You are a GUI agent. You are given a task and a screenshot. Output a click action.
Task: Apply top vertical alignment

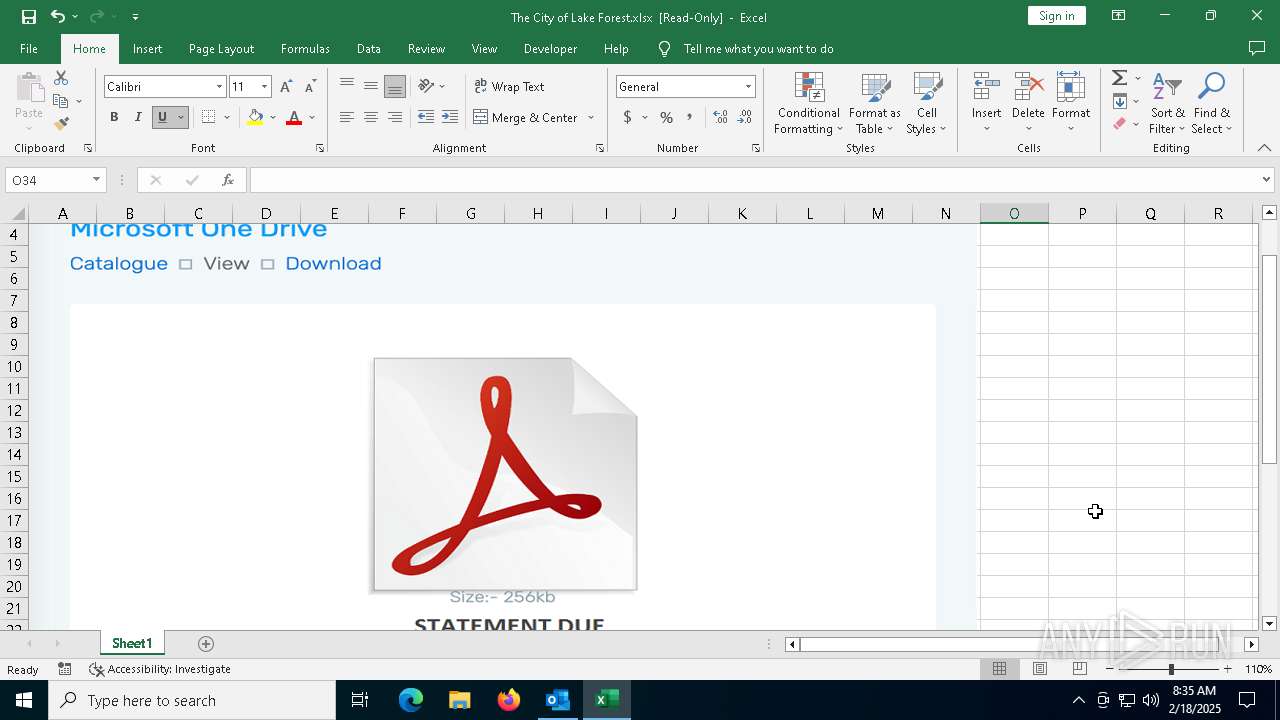347,86
